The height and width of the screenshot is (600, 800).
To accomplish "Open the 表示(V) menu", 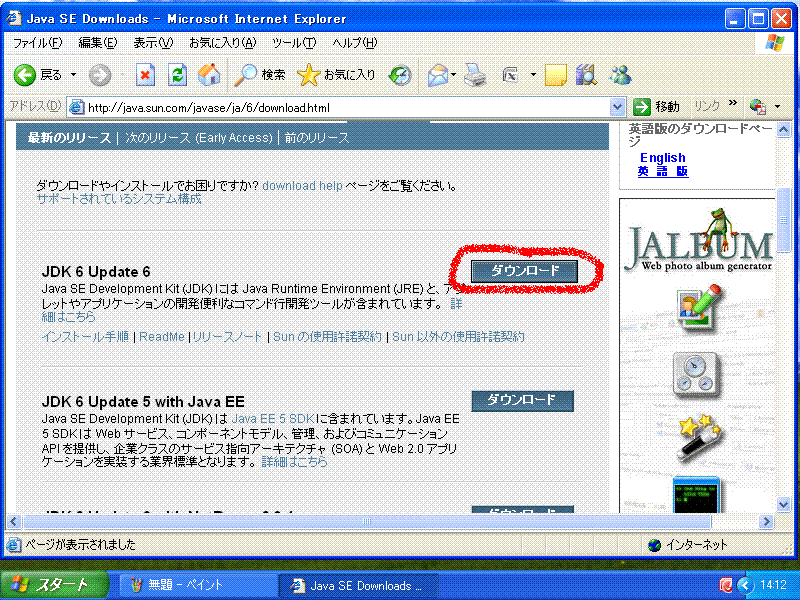I will [153, 43].
